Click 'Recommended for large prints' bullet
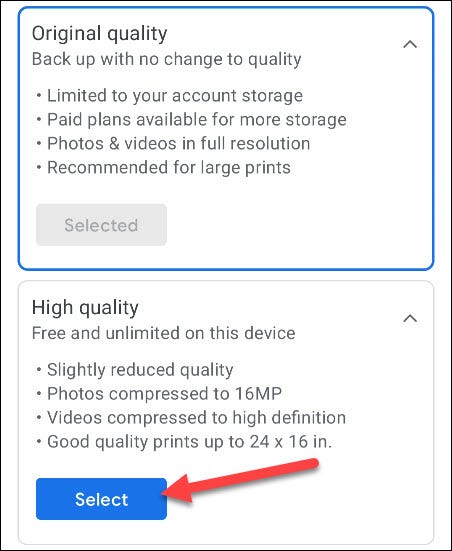Viewport: 452px width, 551px height. (x=169, y=168)
